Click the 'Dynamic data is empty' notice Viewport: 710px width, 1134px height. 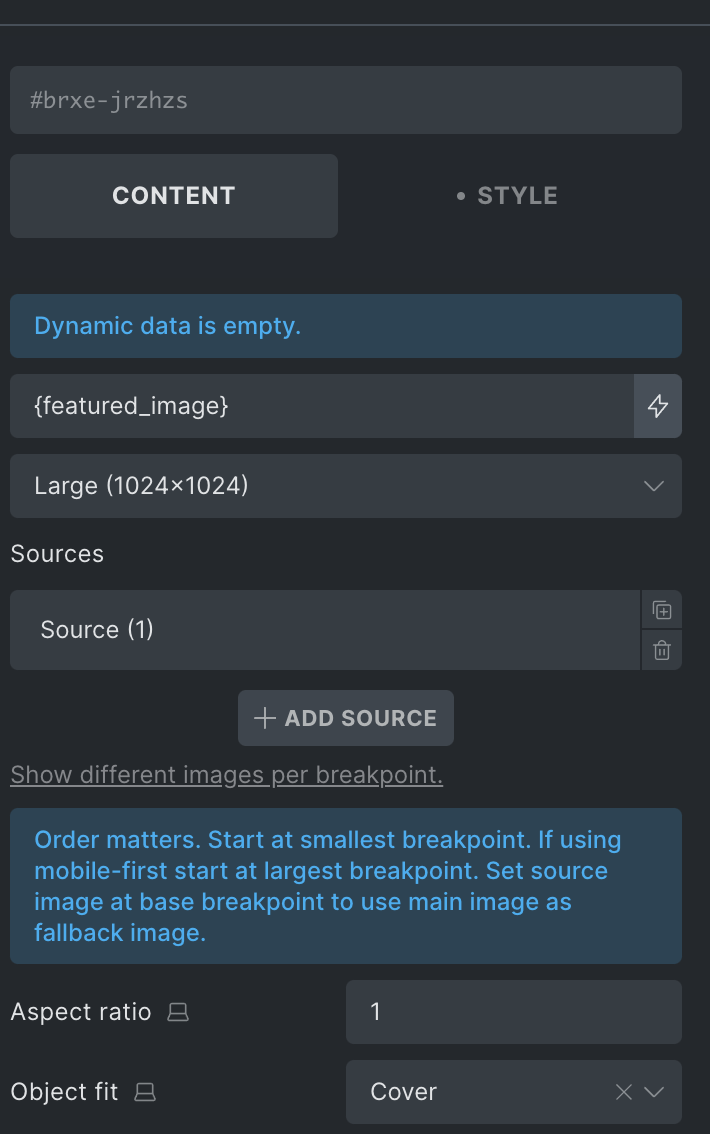346,326
